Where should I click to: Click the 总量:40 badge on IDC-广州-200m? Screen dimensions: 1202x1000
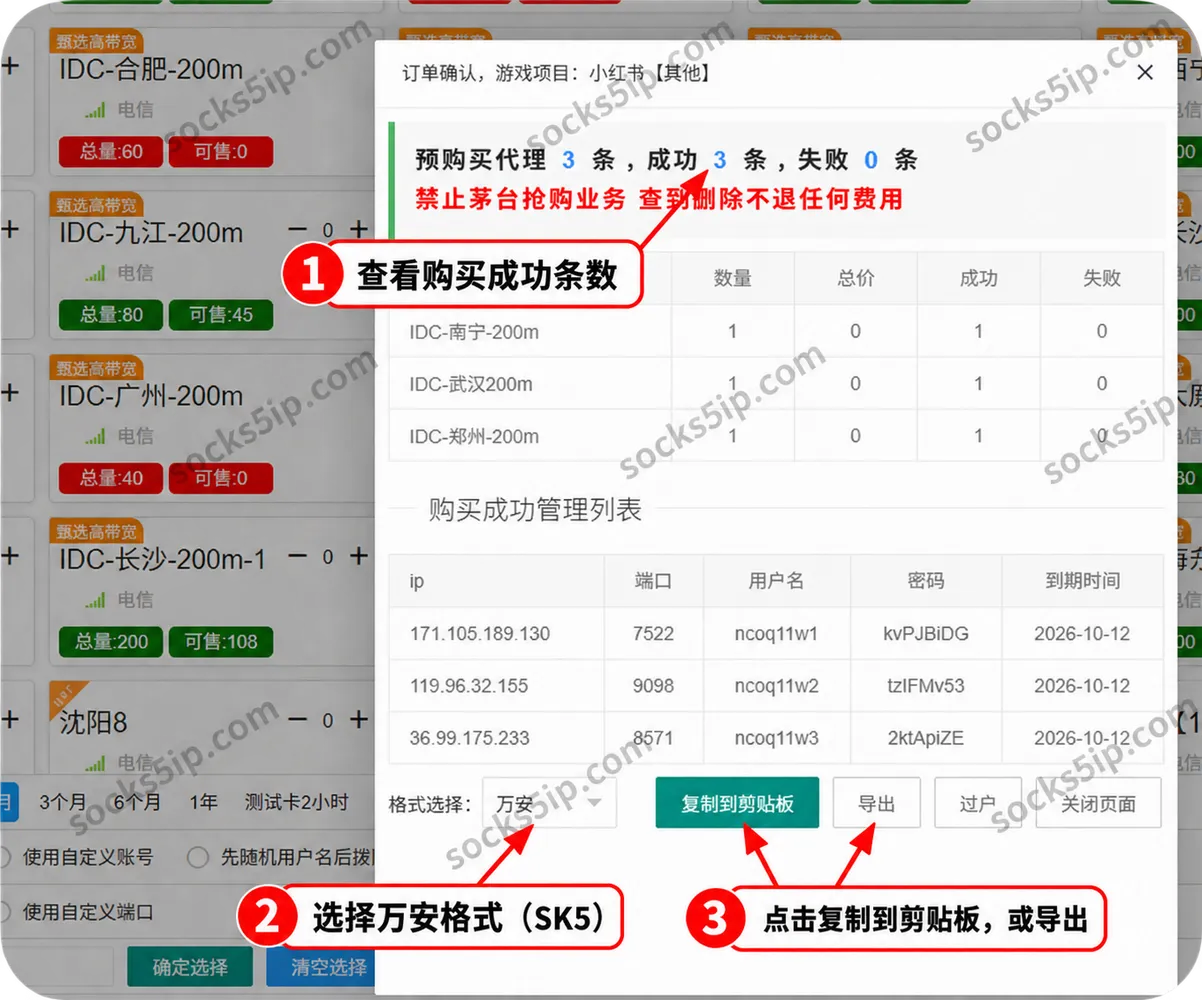[x=111, y=479]
